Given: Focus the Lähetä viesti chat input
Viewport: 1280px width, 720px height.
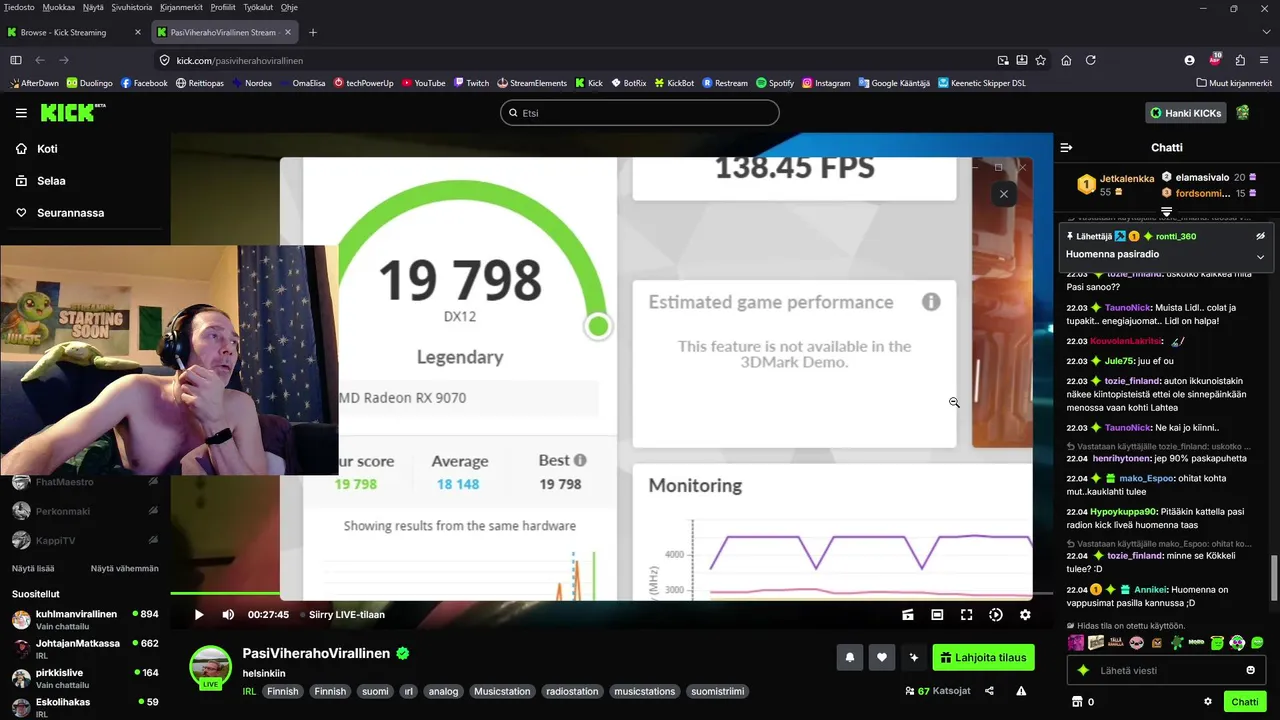Looking at the screenshot, I should pos(1166,670).
